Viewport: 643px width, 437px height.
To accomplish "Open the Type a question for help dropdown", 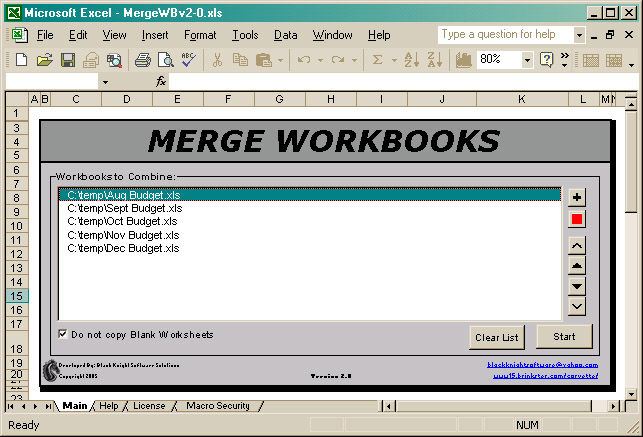I will (x=579, y=35).
